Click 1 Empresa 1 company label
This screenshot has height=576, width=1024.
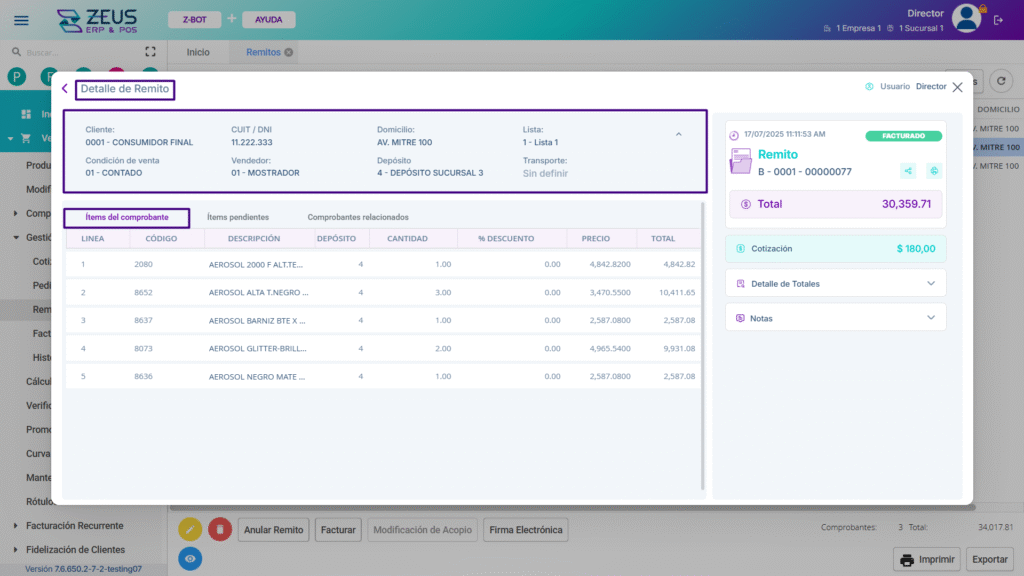point(858,28)
